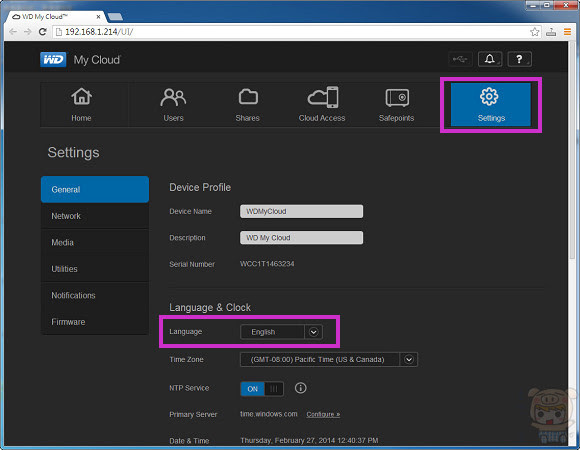Open the Firmware settings
The height and width of the screenshot is (450, 580).
click(95, 322)
